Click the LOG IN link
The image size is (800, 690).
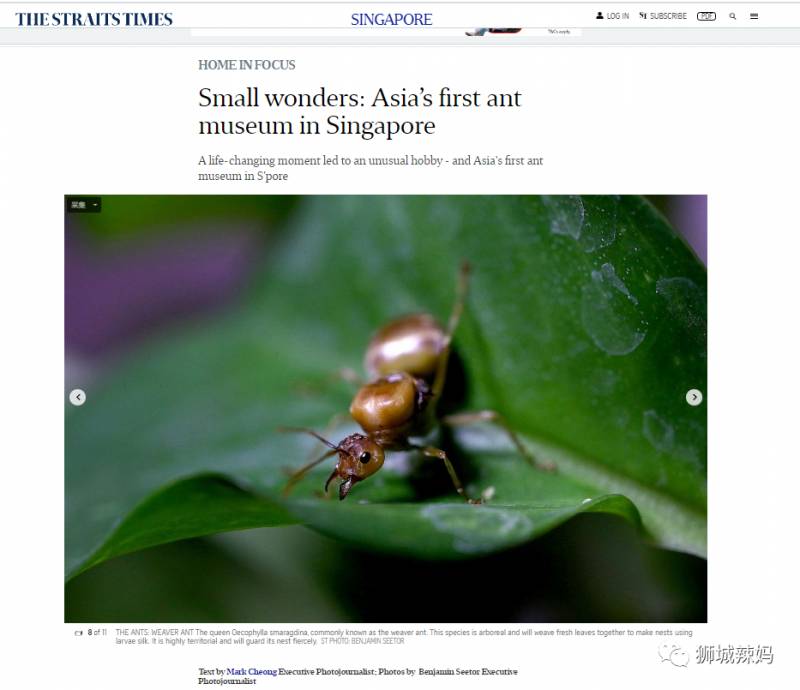pos(618,16)
